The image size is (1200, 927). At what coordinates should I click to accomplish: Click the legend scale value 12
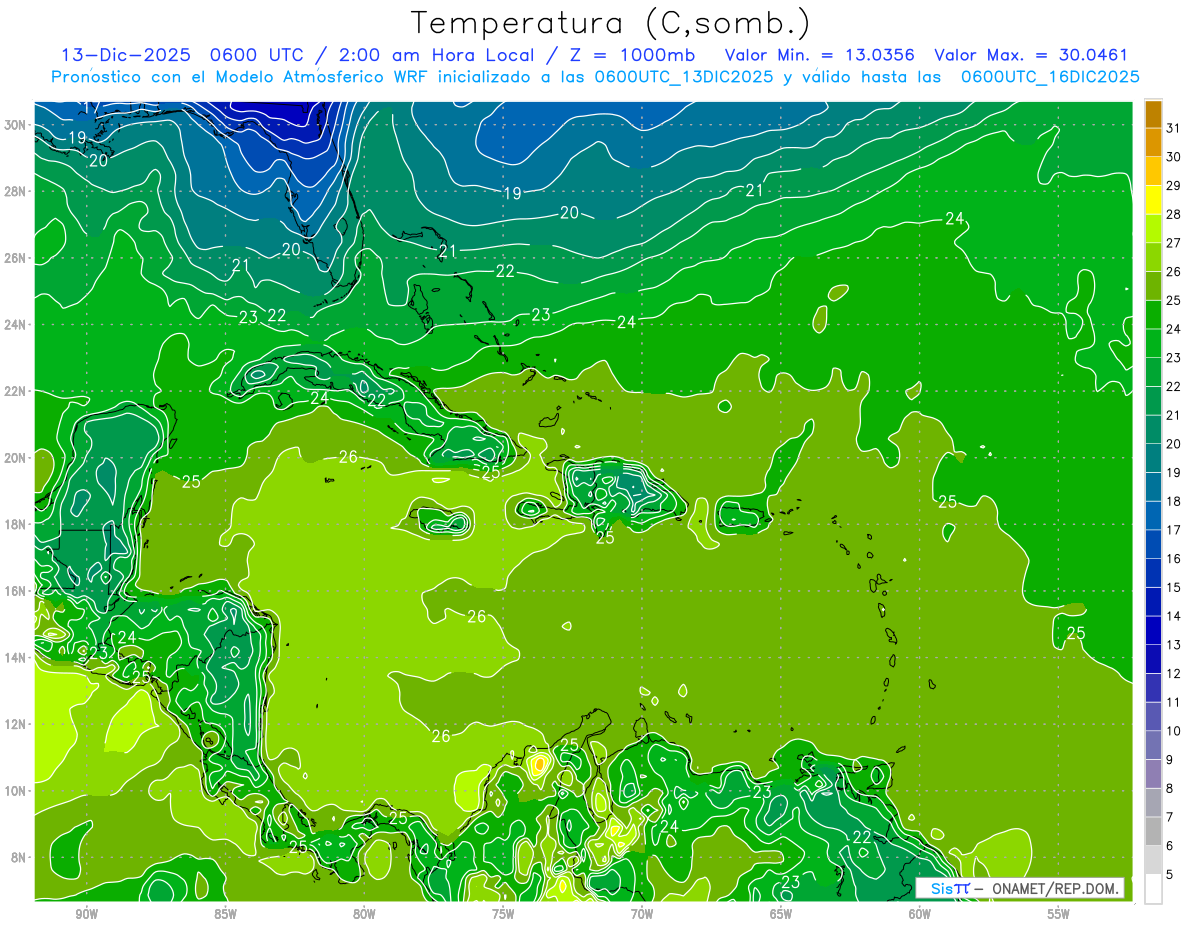click(x=1173, y=673)
